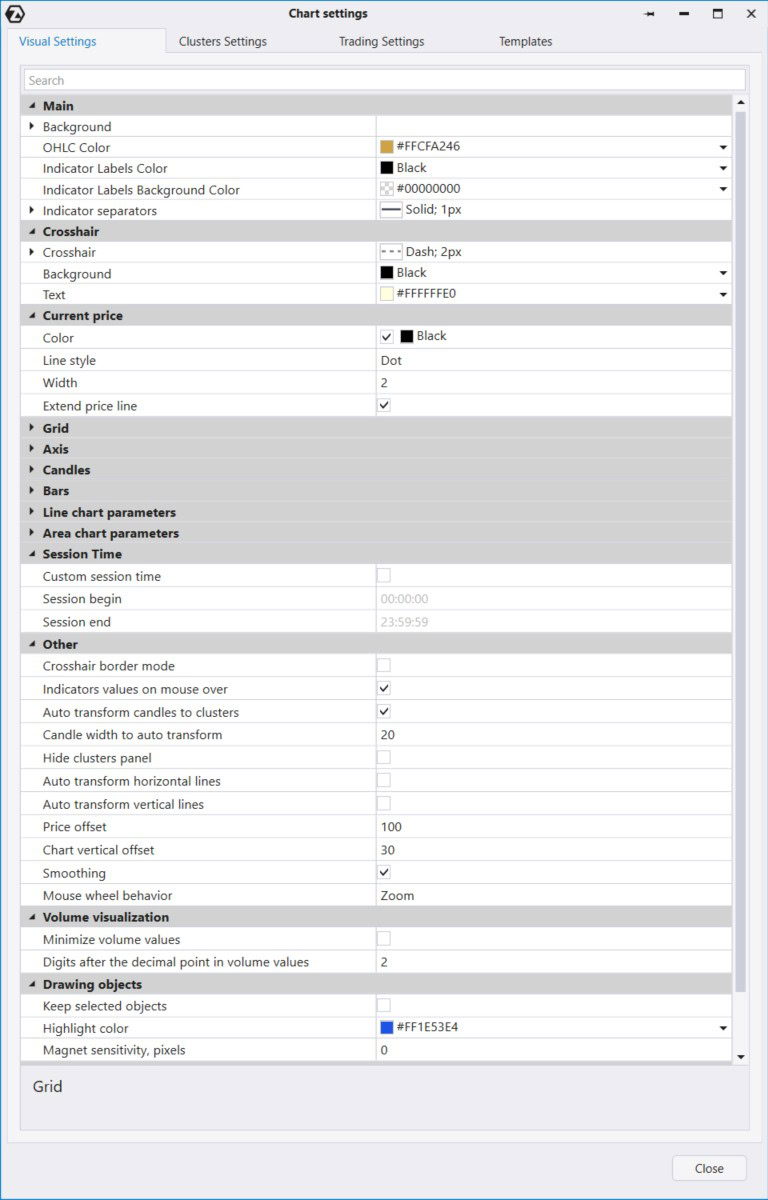Click the app logo icon in title bar

(15, 14)
